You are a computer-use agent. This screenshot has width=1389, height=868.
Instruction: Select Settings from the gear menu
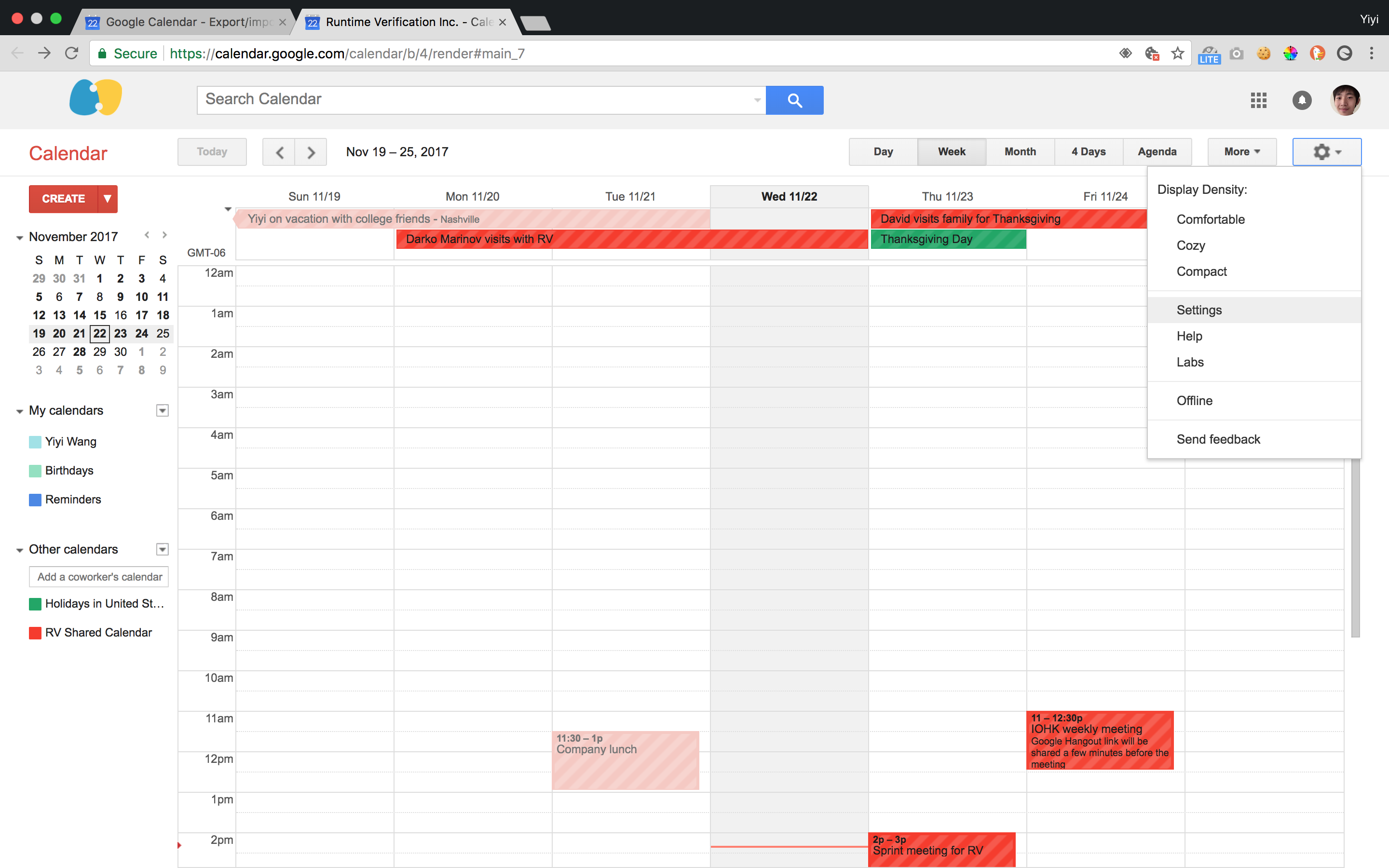pyautogui.click(x=1198, y=310)
